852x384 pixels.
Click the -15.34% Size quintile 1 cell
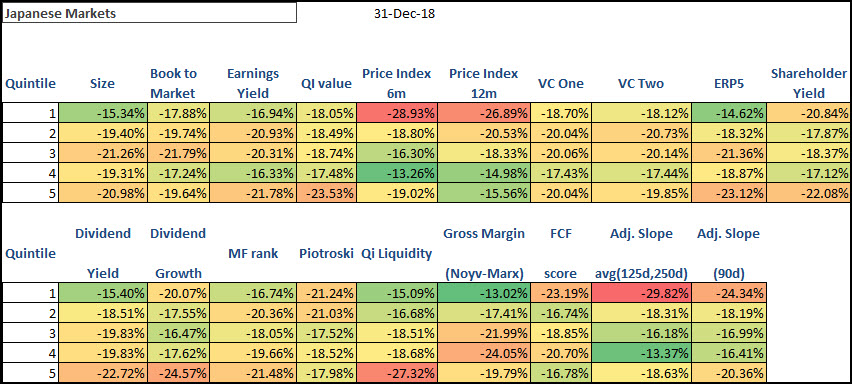coord(102,114)
